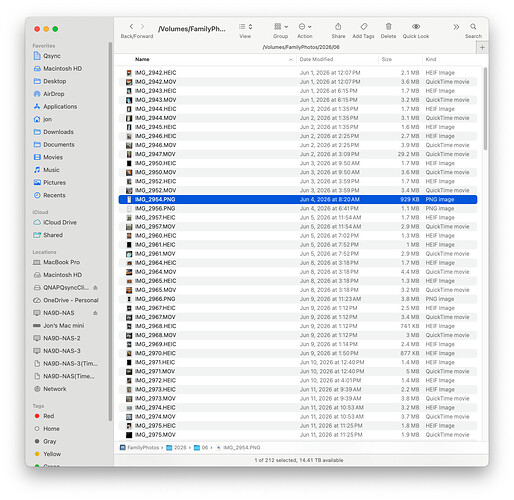The image size is (514, 500).
Task: Open the View list-style switcher
Action: click(x=245, y=26)
